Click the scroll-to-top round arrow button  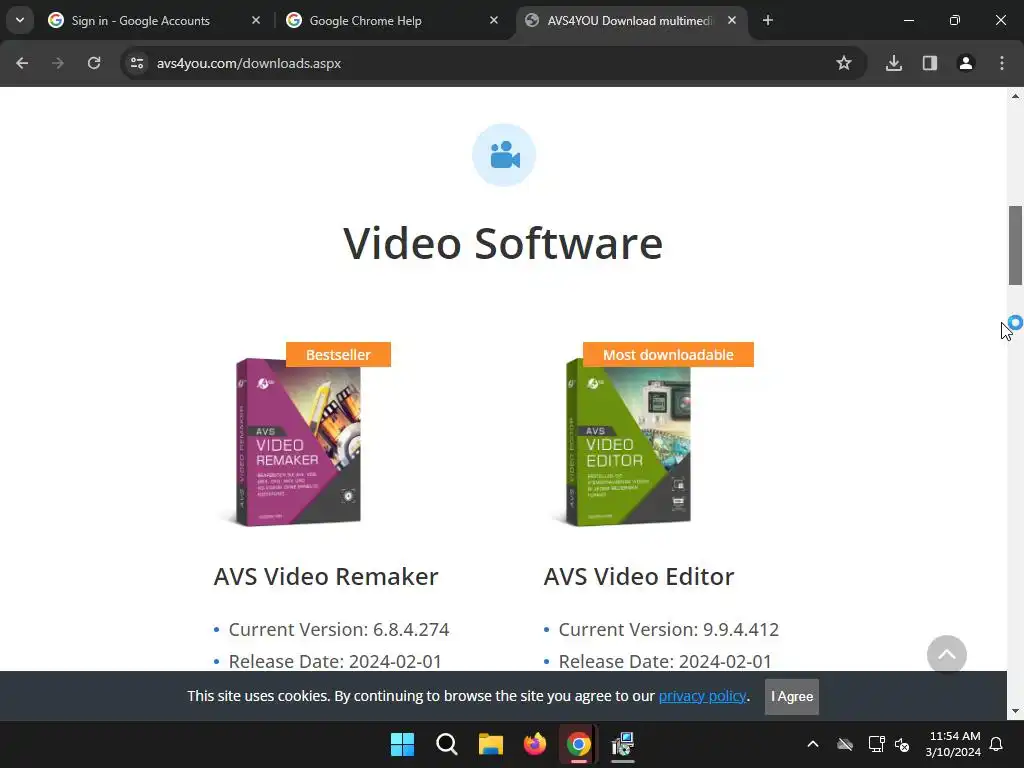[x=947, y=655]
